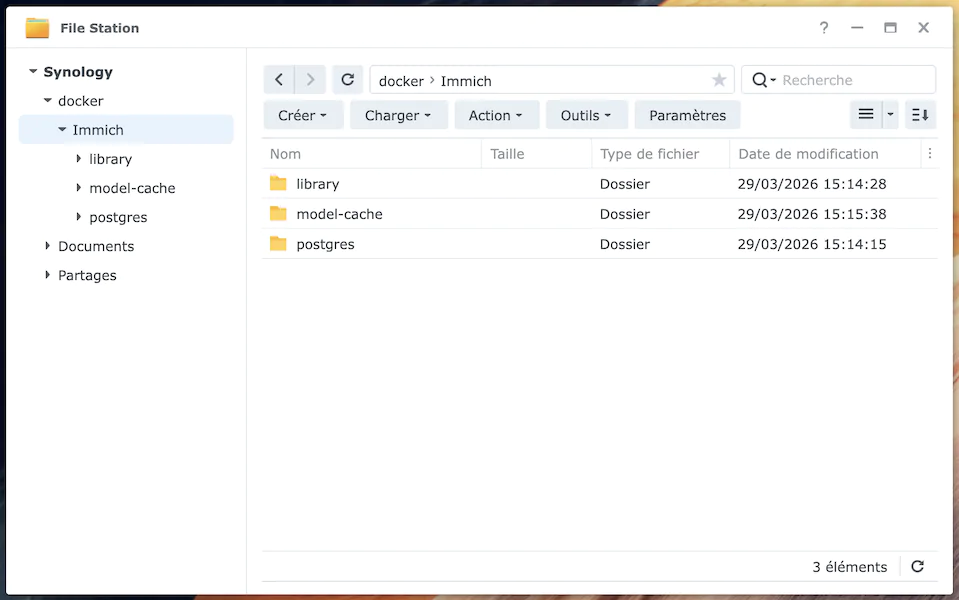959x600 pixels.
Task: Collapse the docker tree node
Action: tap(48, 100)
